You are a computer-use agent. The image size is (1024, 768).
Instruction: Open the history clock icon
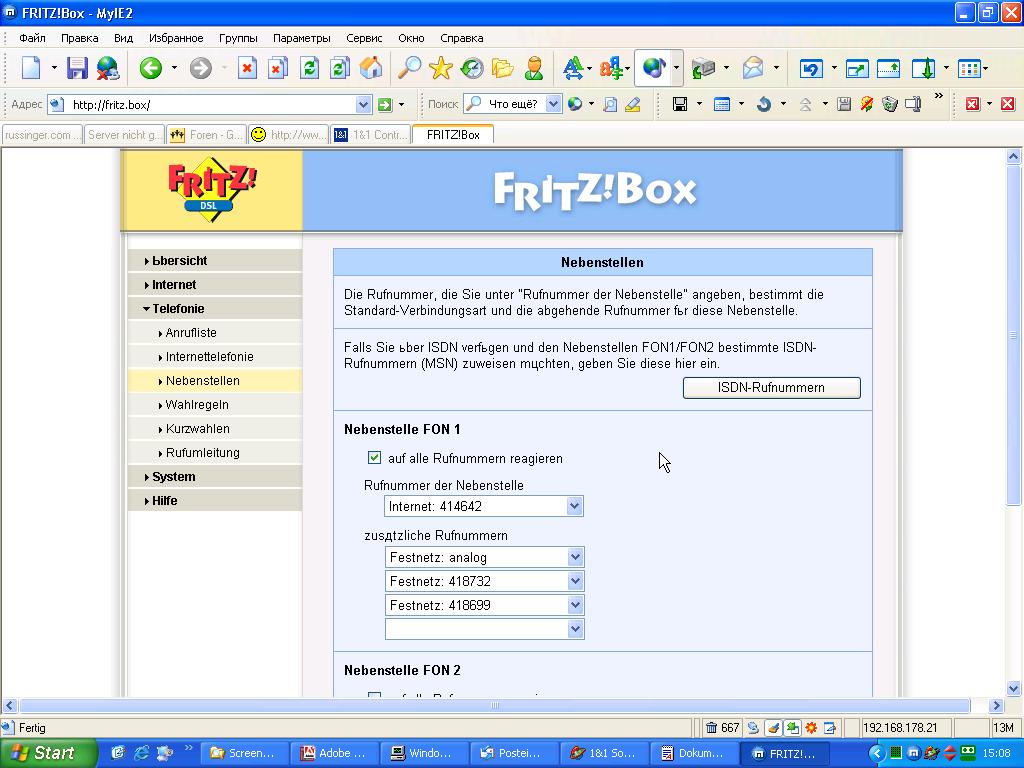click(x=472, y=68)
